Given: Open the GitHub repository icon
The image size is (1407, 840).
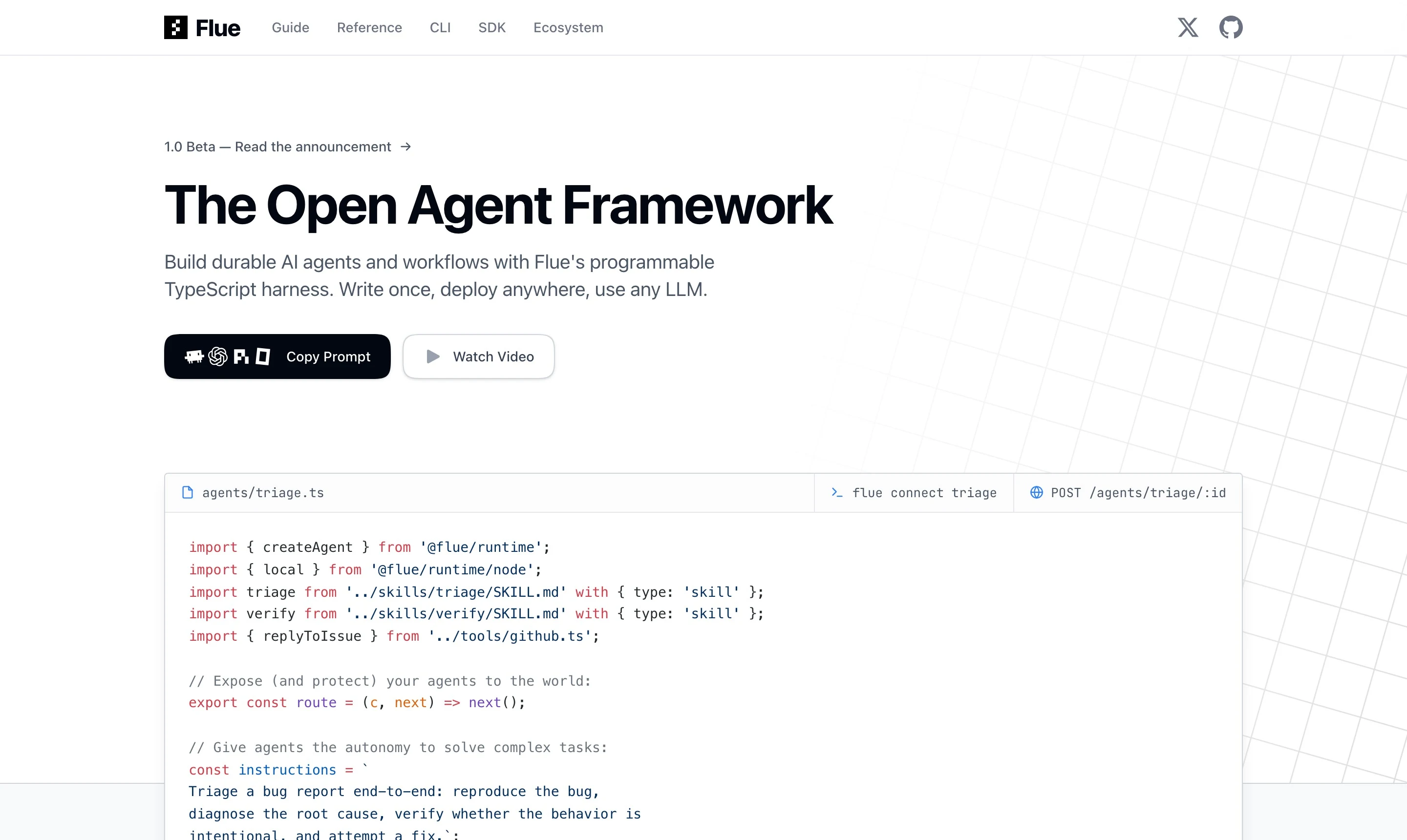Looking at the screenshot, I should [1231, 27].
